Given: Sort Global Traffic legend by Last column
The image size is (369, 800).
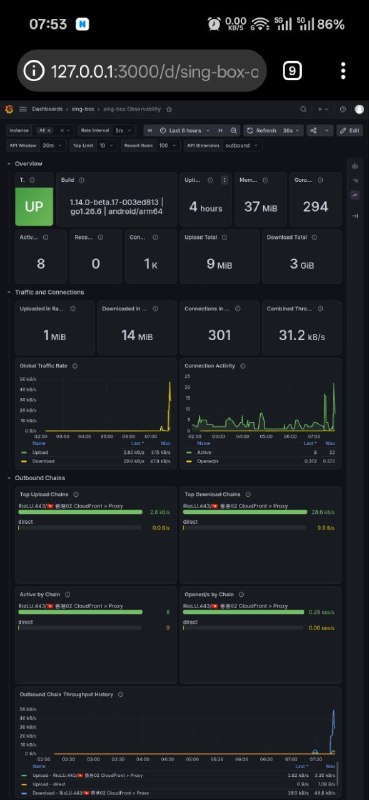Looking at the screenshot, I should coord(138,443).
